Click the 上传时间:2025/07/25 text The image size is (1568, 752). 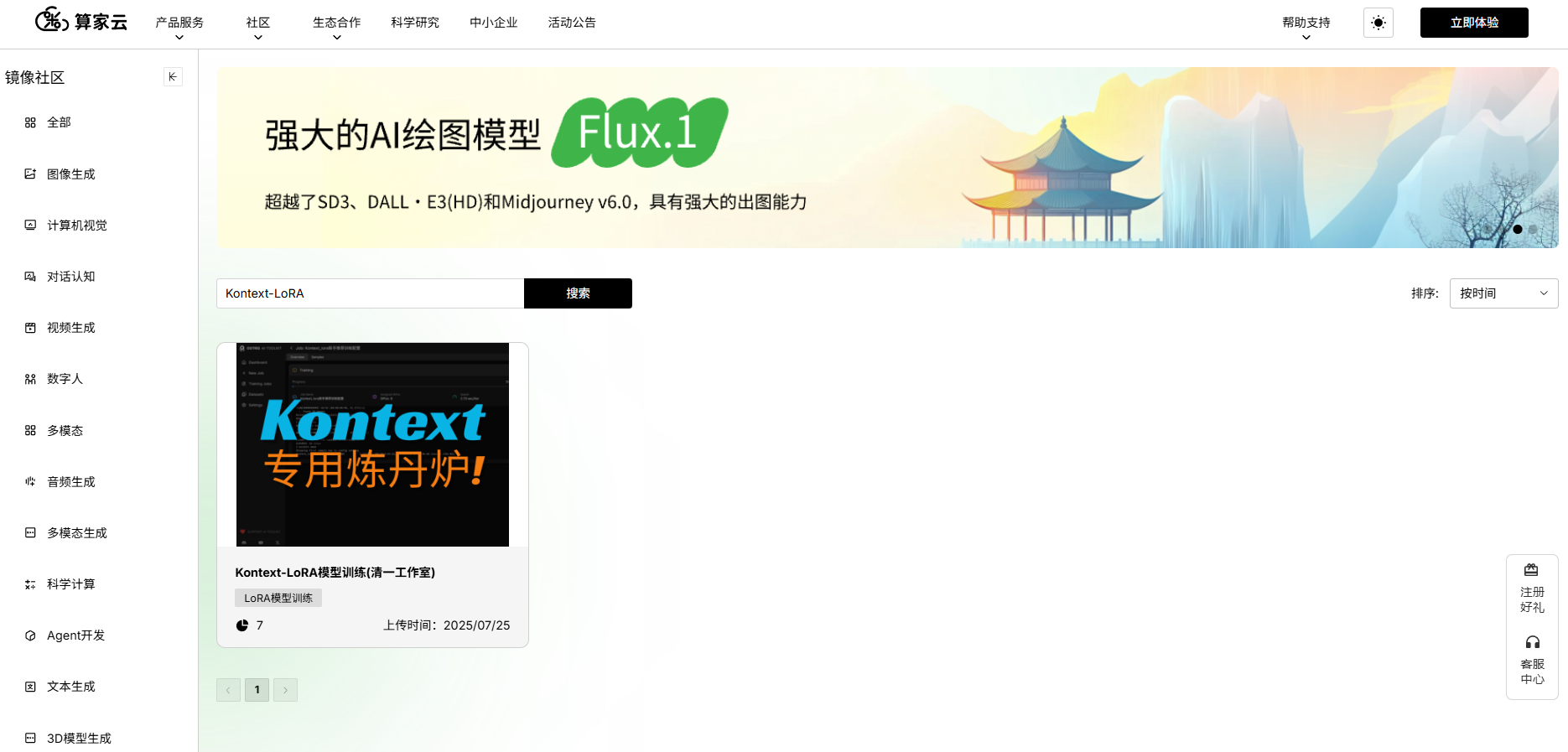(x=447, y=625)
